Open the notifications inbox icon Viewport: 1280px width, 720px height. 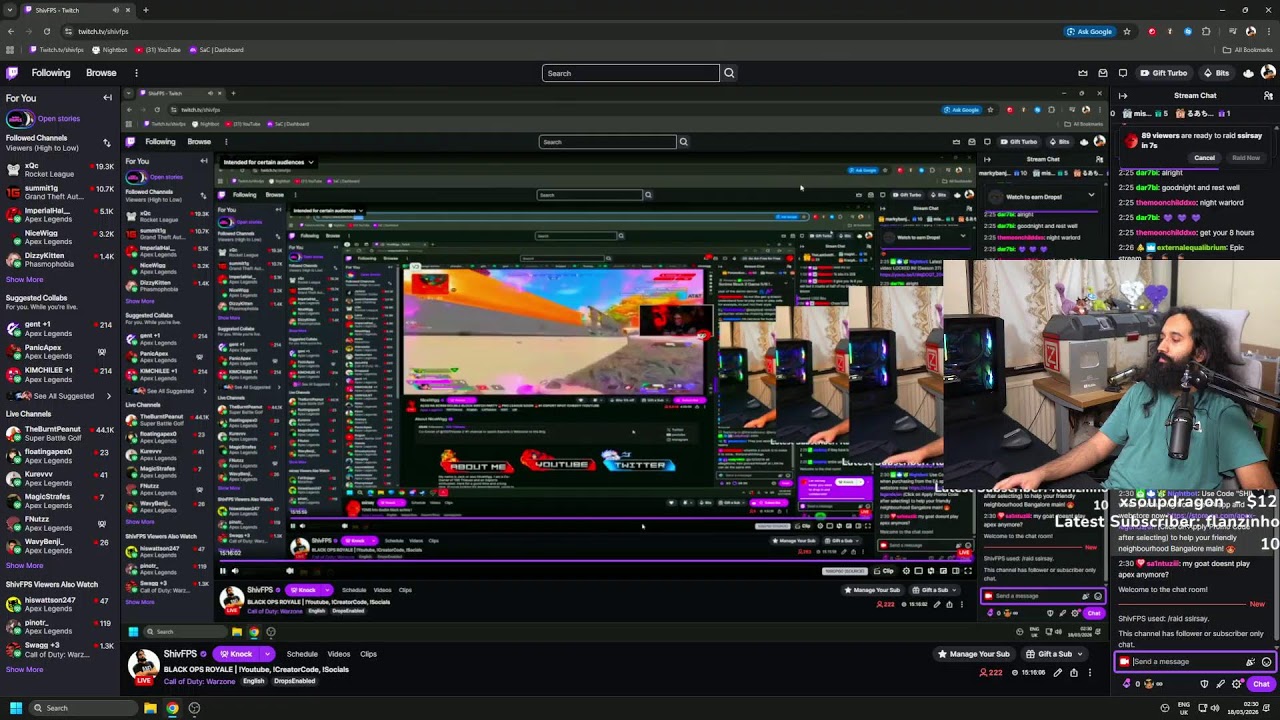[1103, 73]
